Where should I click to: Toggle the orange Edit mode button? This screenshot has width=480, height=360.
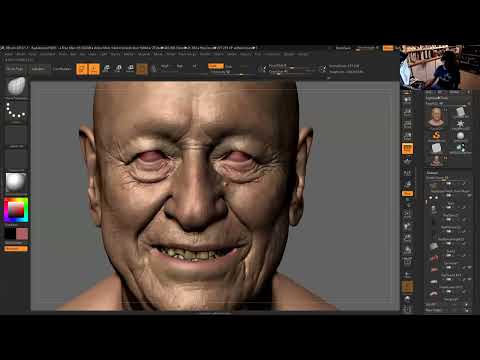coord(82,69)
